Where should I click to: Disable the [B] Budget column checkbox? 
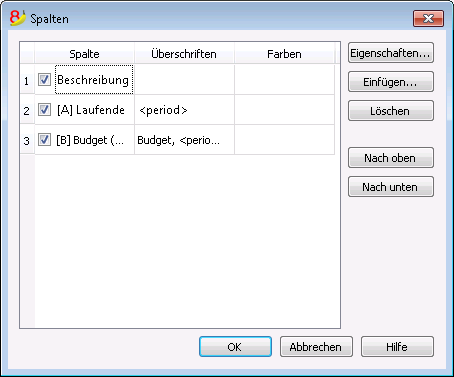coord(44,140)
